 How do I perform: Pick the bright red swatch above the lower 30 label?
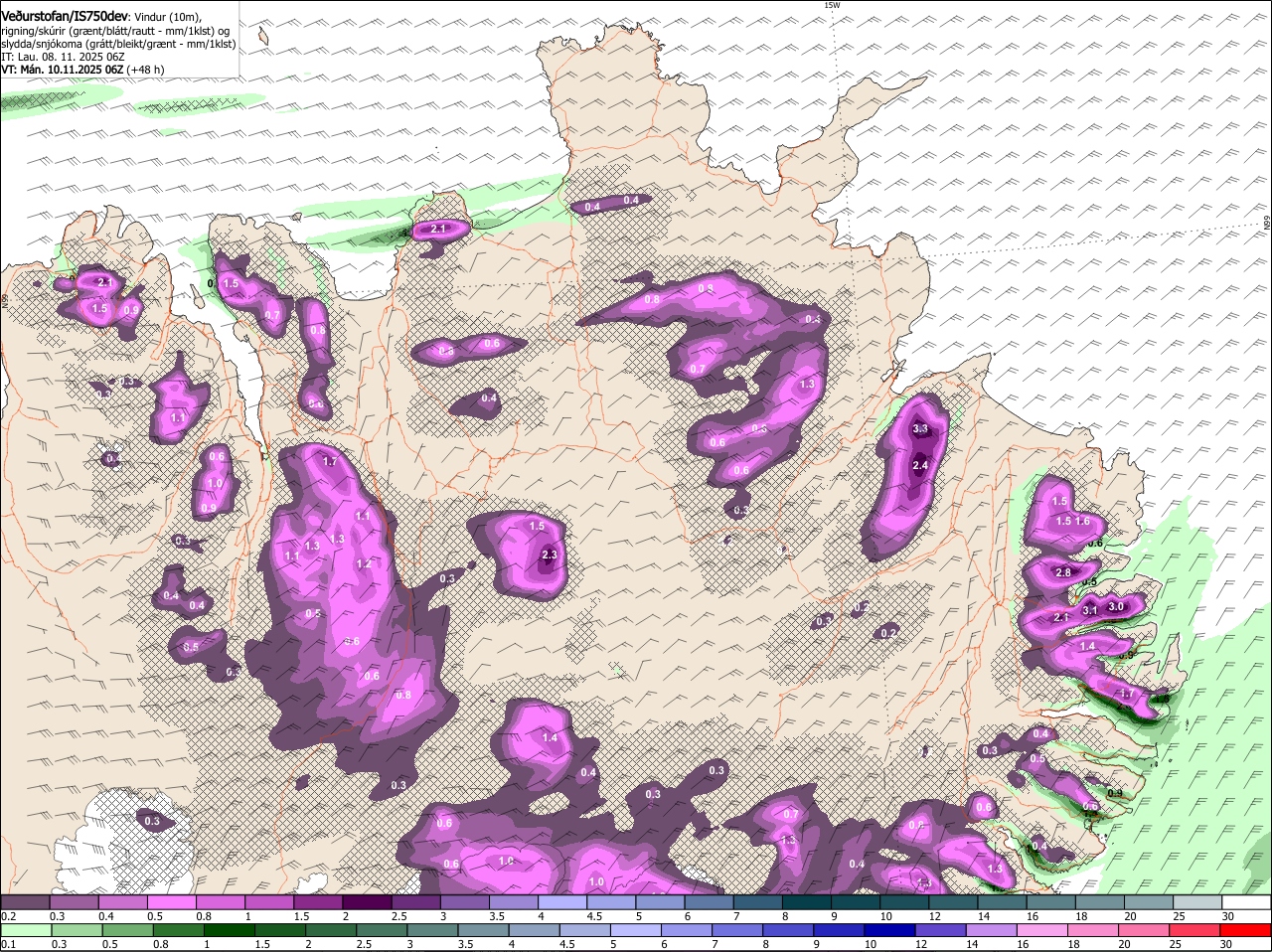coord(1244,931)
